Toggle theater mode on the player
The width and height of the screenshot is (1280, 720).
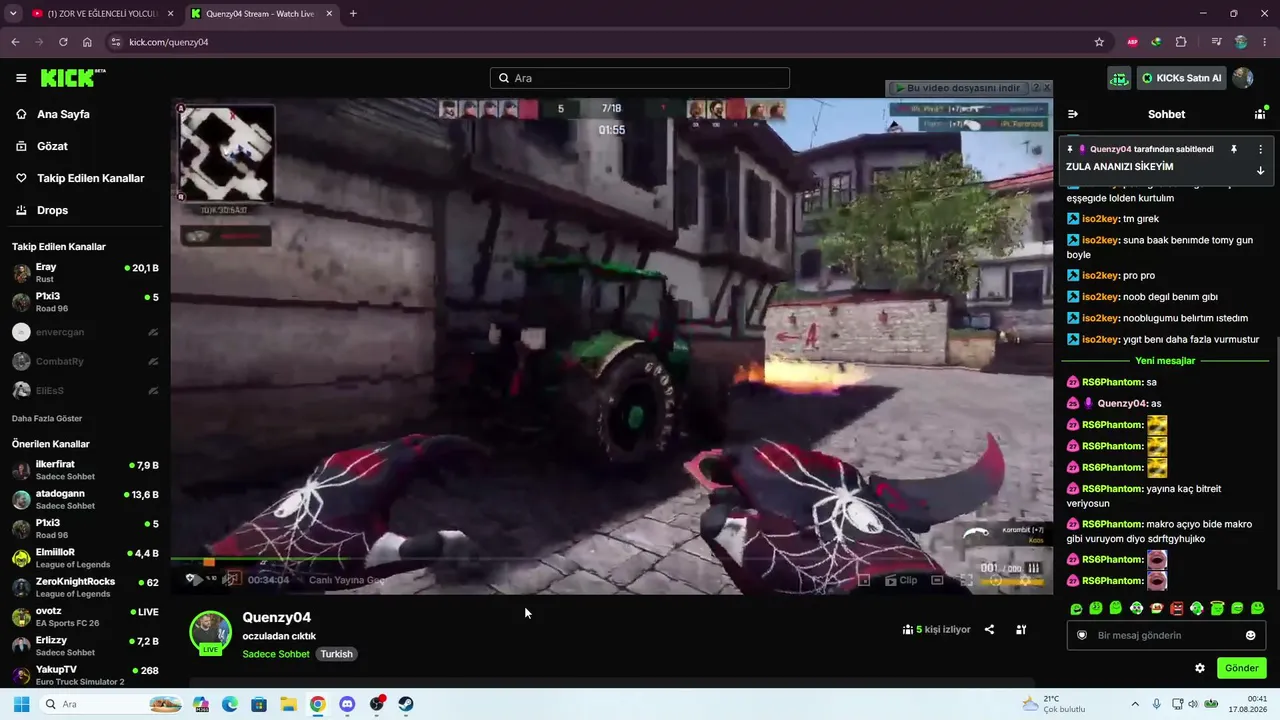(x=937, y=580)
